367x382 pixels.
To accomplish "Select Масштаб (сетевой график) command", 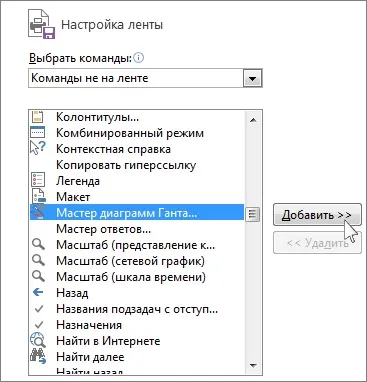I will click(137, 261).
